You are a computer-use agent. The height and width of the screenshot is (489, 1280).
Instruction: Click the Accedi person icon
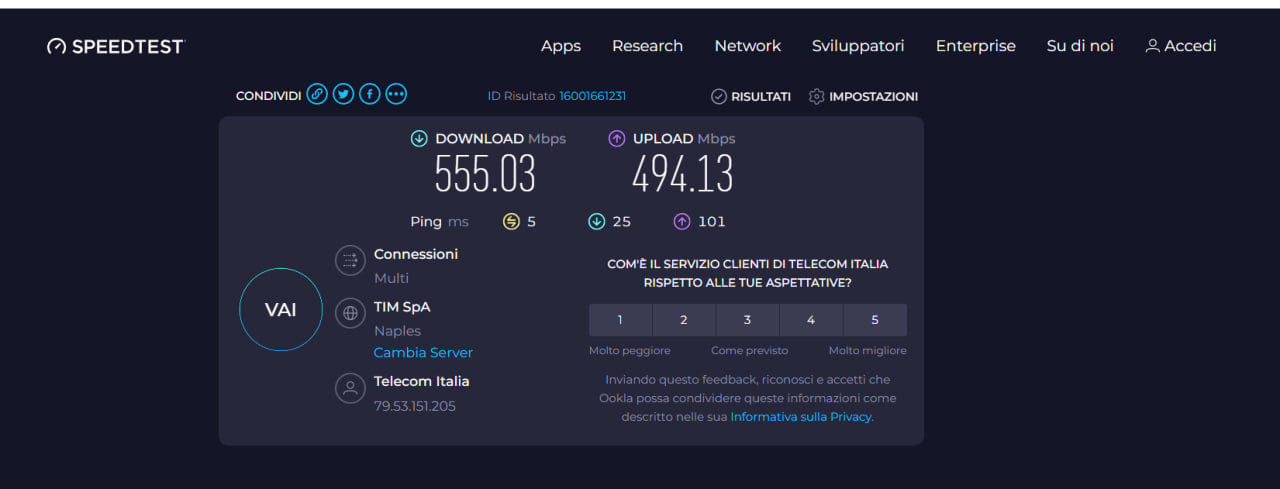point(1153,46)
